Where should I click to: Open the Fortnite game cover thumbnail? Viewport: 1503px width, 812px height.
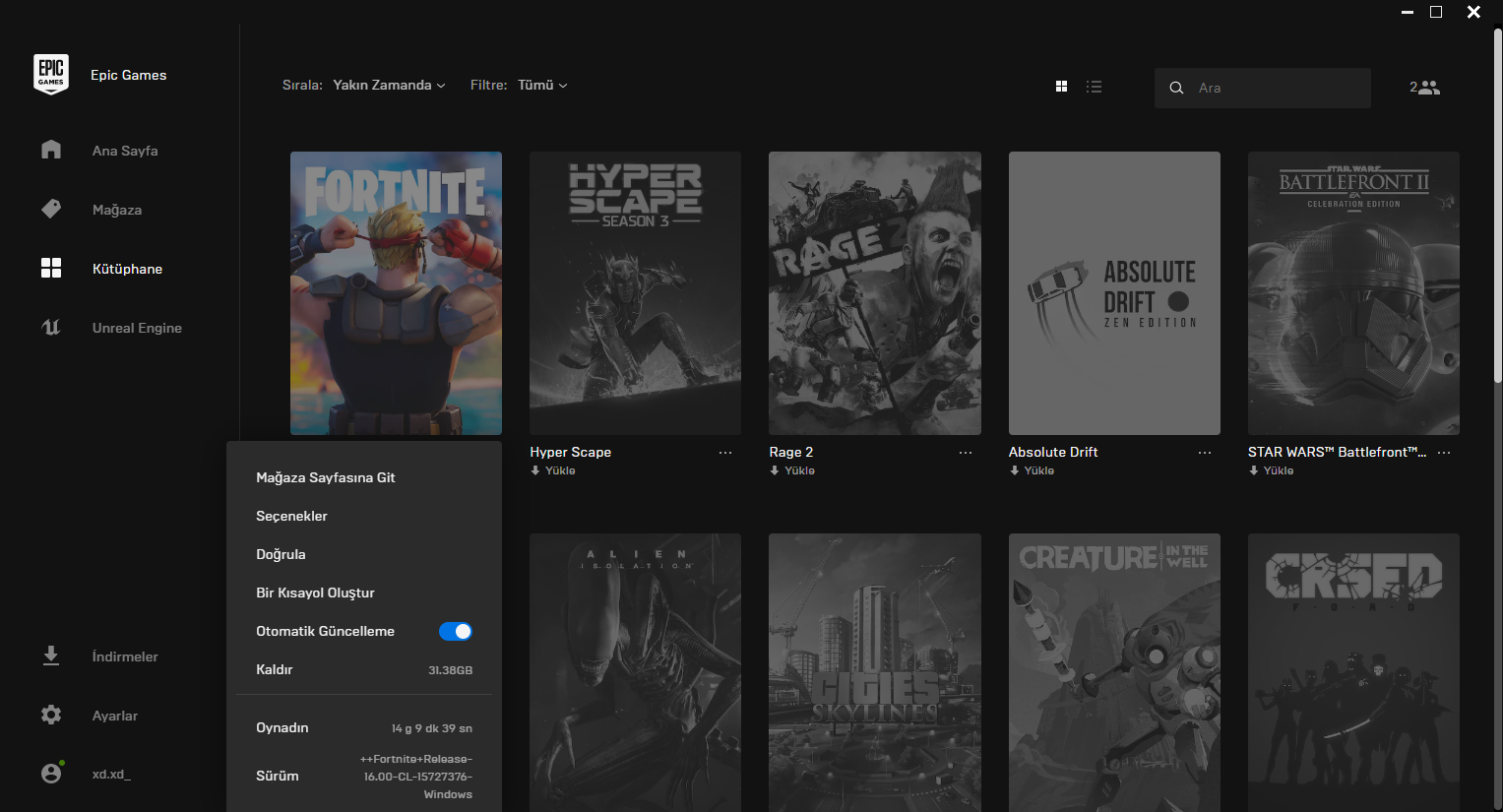(x=396, y=293)
